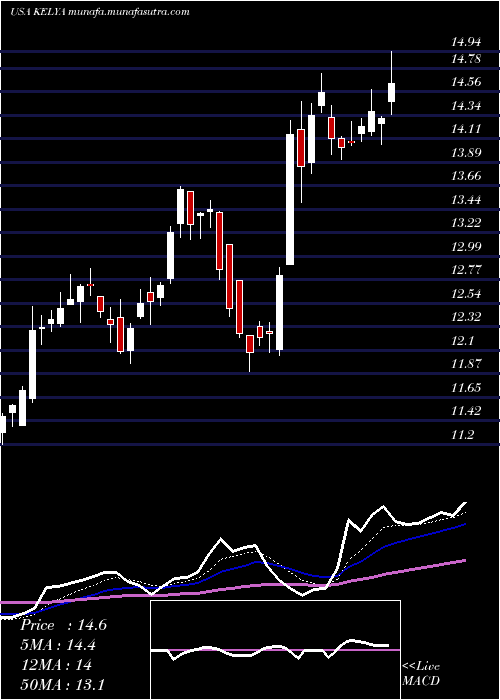Viewport: 500px width, 700px height.
Task: Click the 12.32 price axis label
Action: coord(466,317)
